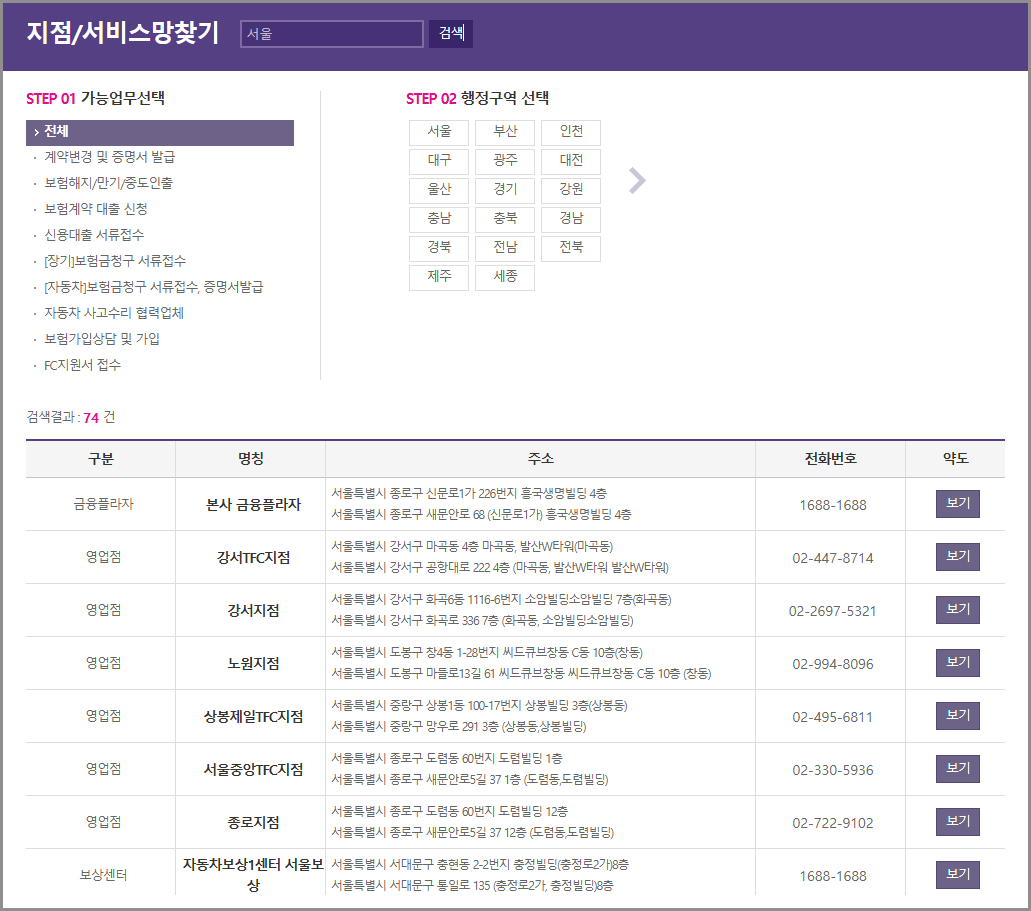Select the 부산 region filter
1031x911 pixels.
click(x=505, y=131)
